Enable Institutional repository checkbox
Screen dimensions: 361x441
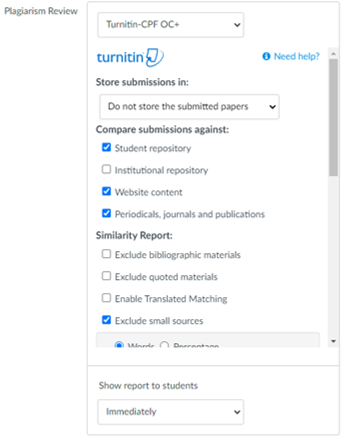(106, 169)
